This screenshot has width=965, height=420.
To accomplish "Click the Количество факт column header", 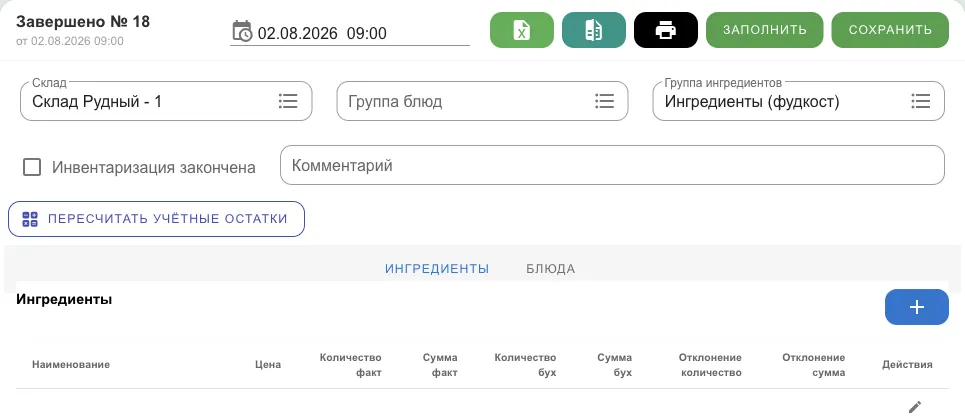I will [x=351, y=365].
